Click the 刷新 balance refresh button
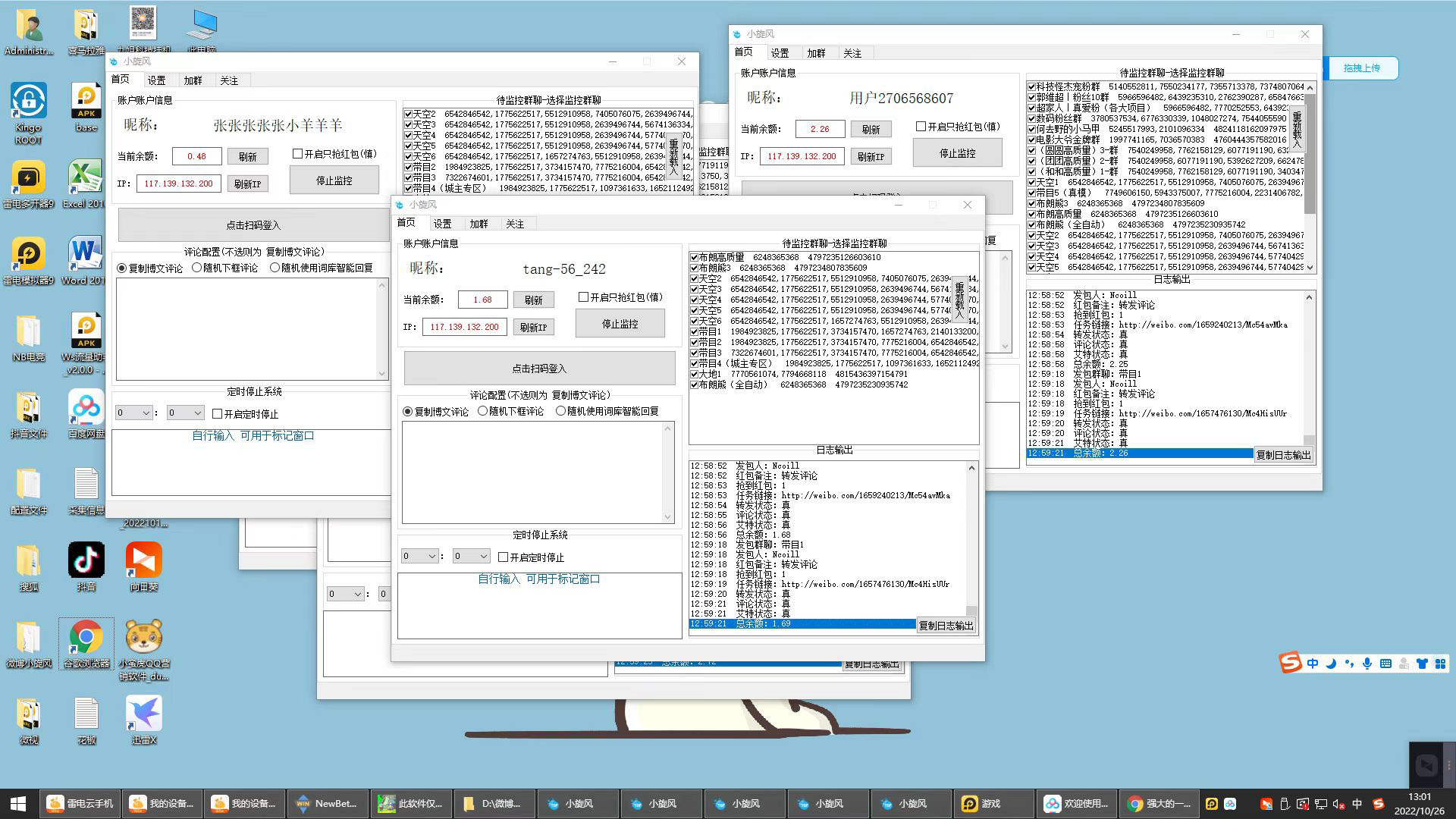The height and width of the screenshot is (819, 1456). coord(248,156)
